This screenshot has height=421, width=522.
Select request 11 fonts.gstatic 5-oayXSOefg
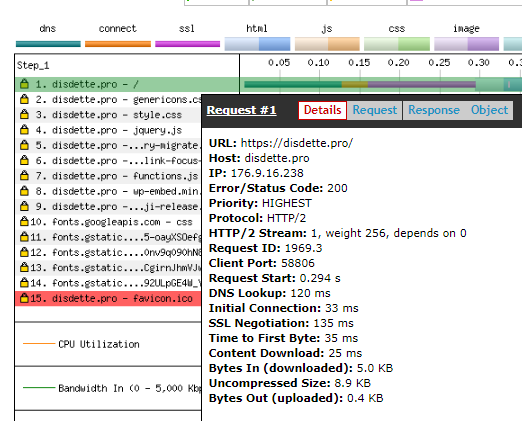pos(108,237)
